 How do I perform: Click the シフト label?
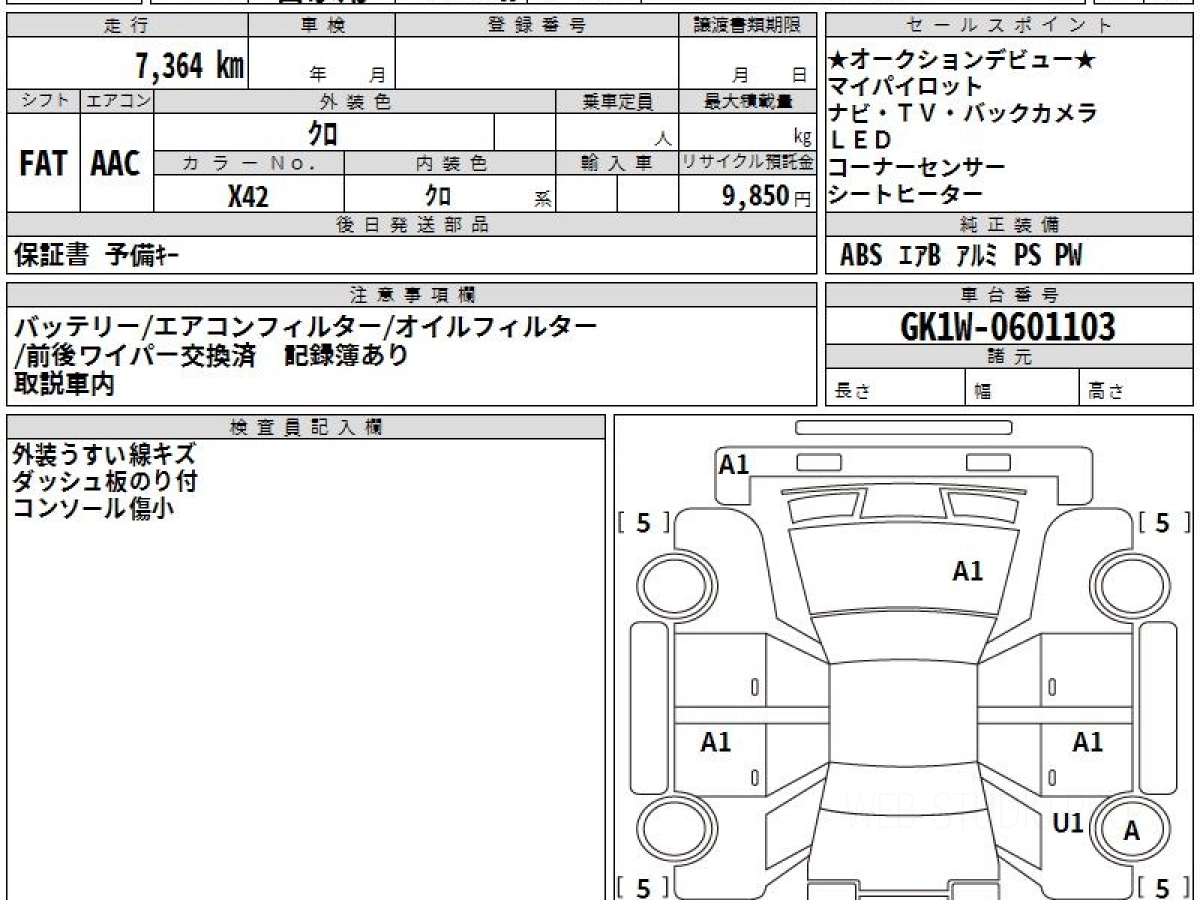tap(43, 101)
